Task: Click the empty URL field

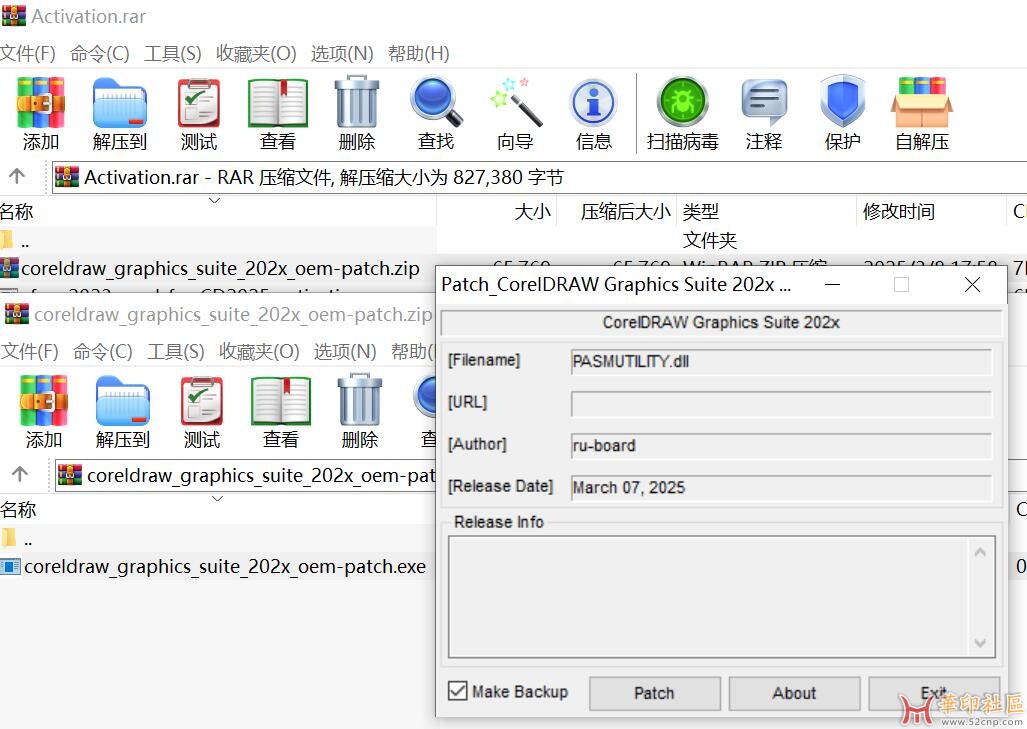Action: coord(781,403)
